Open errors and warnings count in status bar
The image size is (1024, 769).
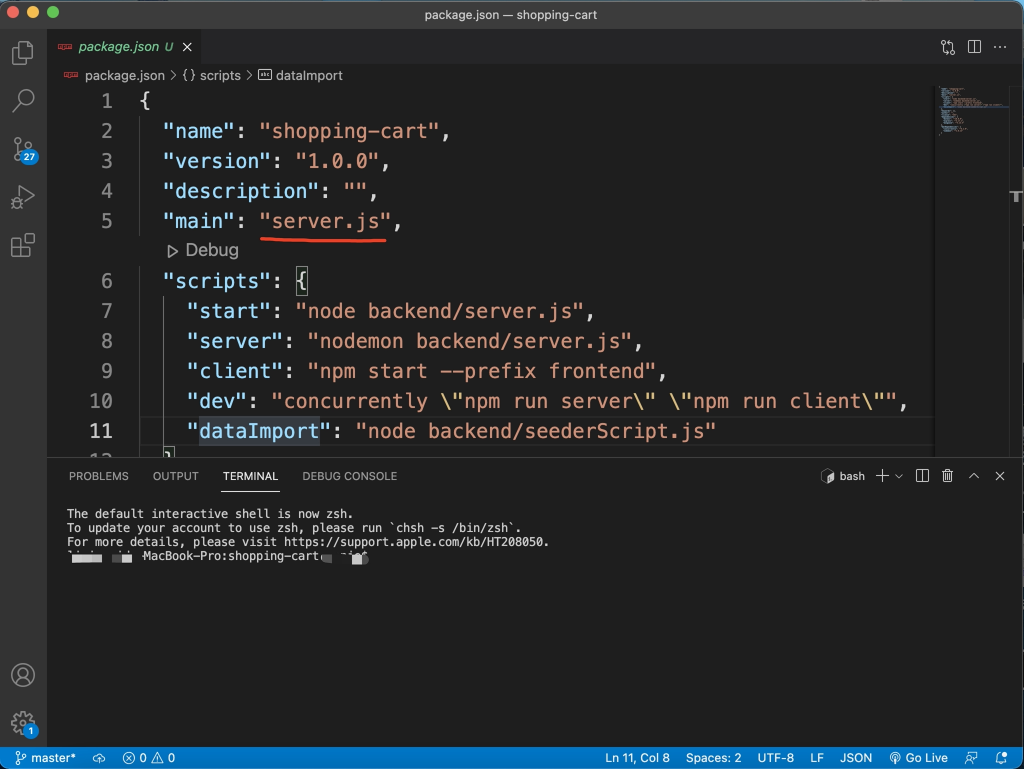tap(149, 758)
